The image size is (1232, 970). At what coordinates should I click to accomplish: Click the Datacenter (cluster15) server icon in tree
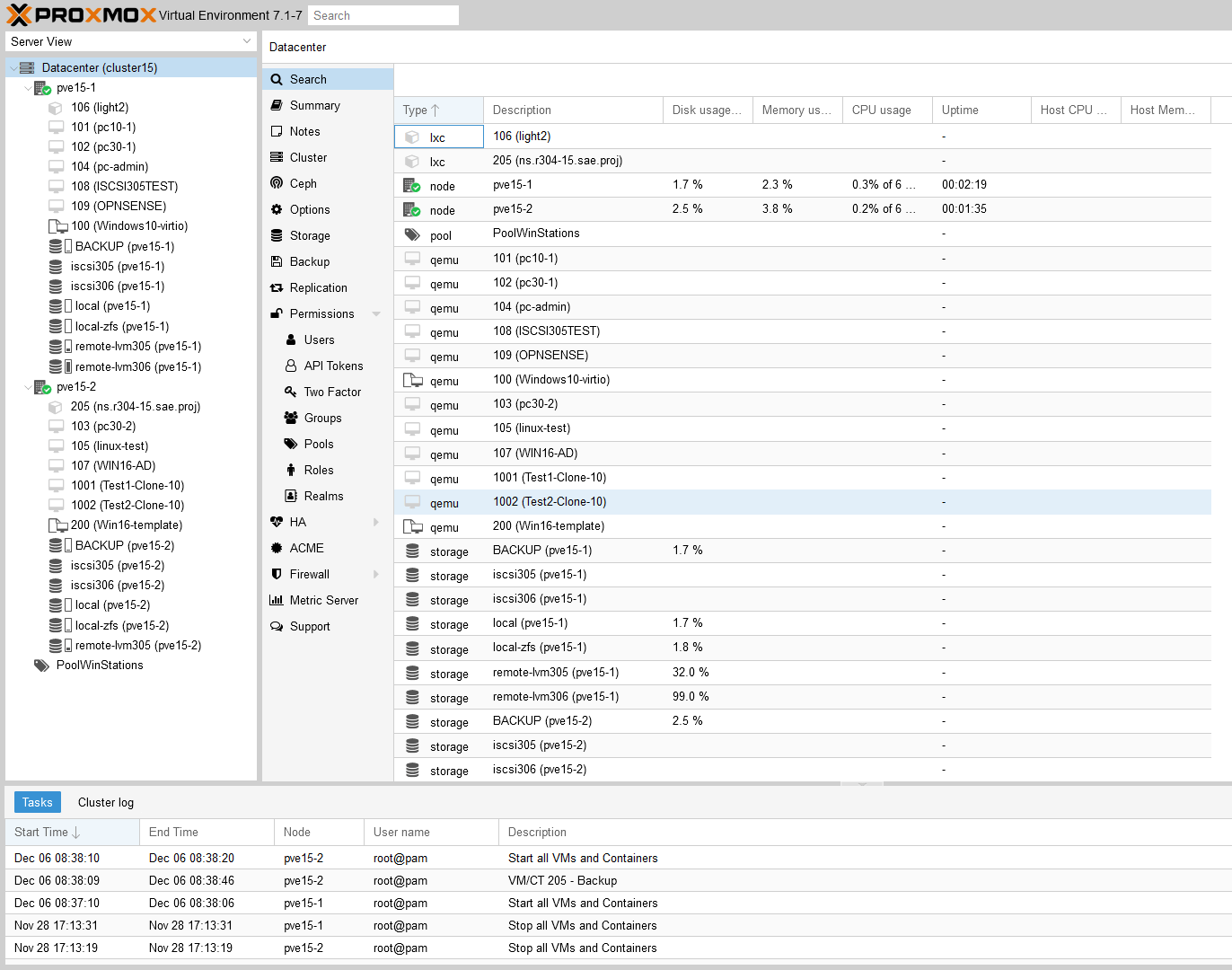click(27, 67)
